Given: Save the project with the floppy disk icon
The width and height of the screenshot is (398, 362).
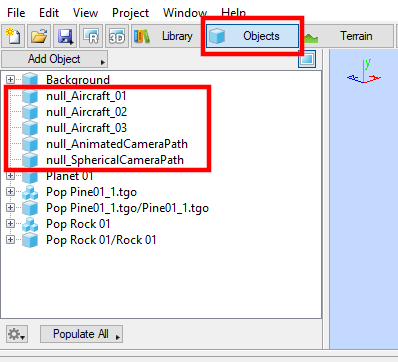Looking at the screenshot, I should [x=65, y=36].
